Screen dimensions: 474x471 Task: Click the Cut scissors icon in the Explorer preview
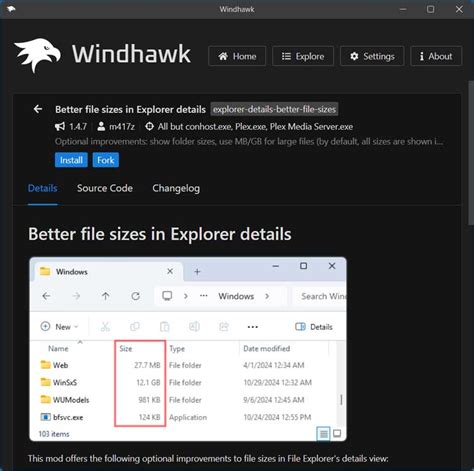click(105, 327)
